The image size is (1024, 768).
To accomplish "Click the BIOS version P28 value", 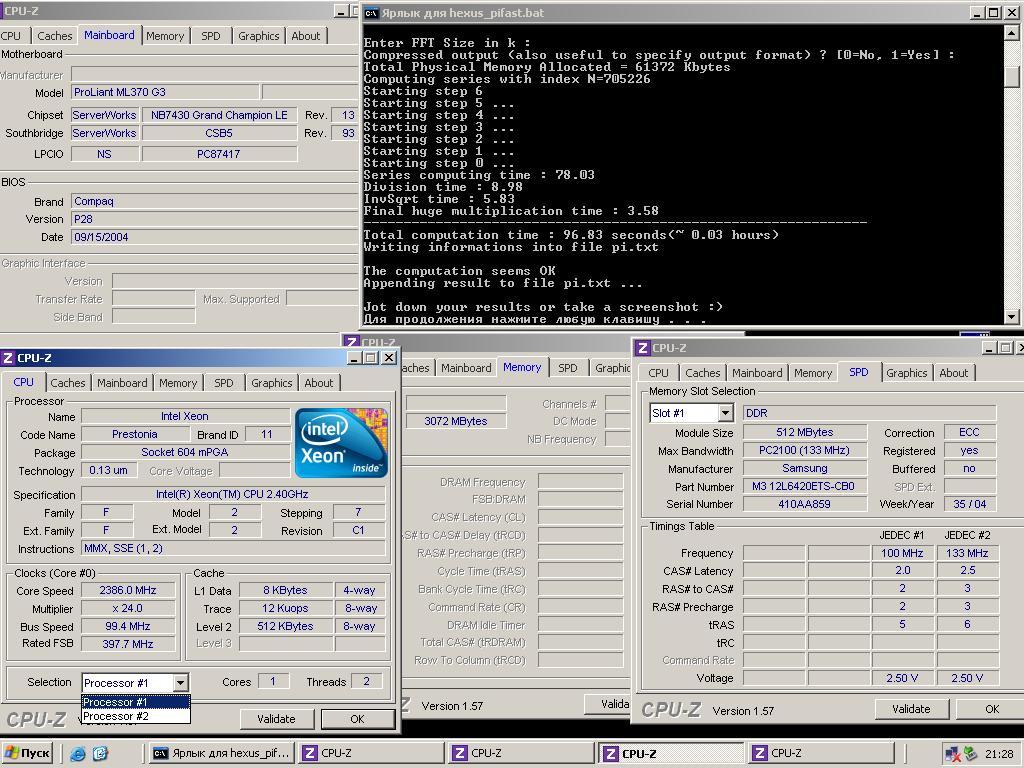I will pos(214,219).
